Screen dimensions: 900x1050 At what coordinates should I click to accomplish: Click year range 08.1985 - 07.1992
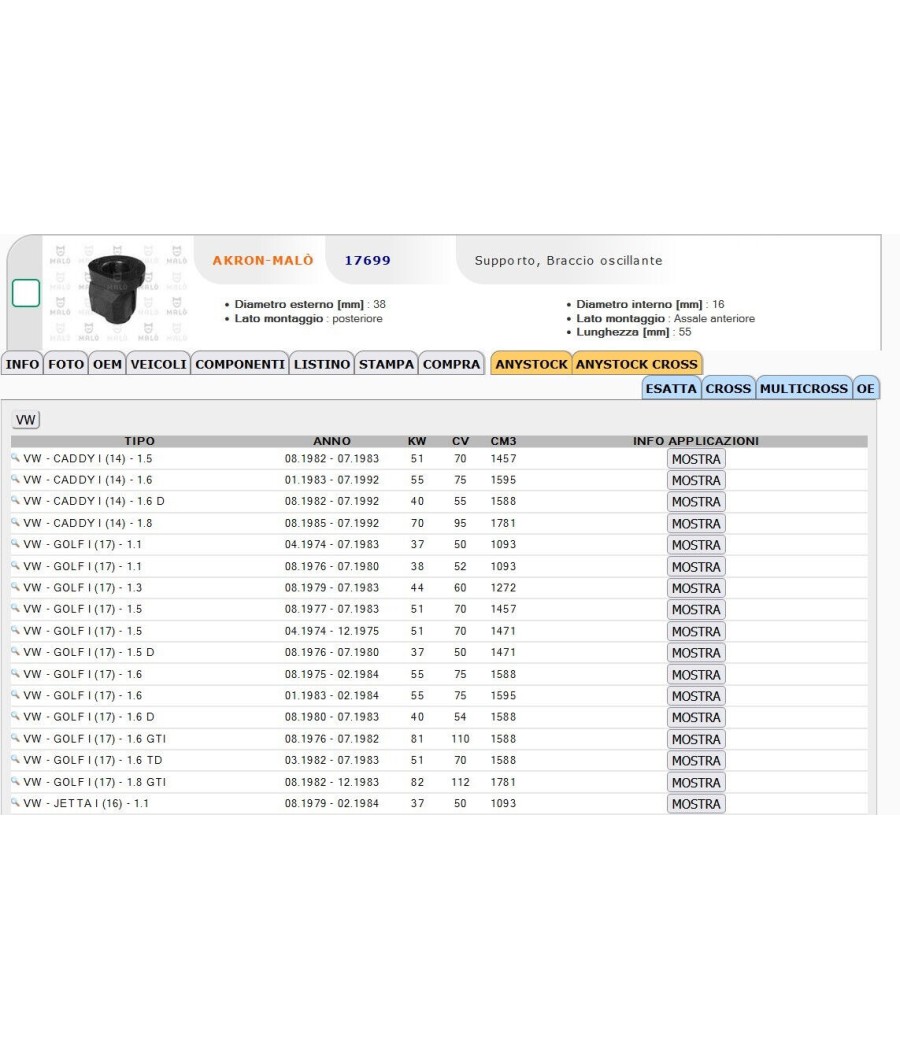coord(332,523)
